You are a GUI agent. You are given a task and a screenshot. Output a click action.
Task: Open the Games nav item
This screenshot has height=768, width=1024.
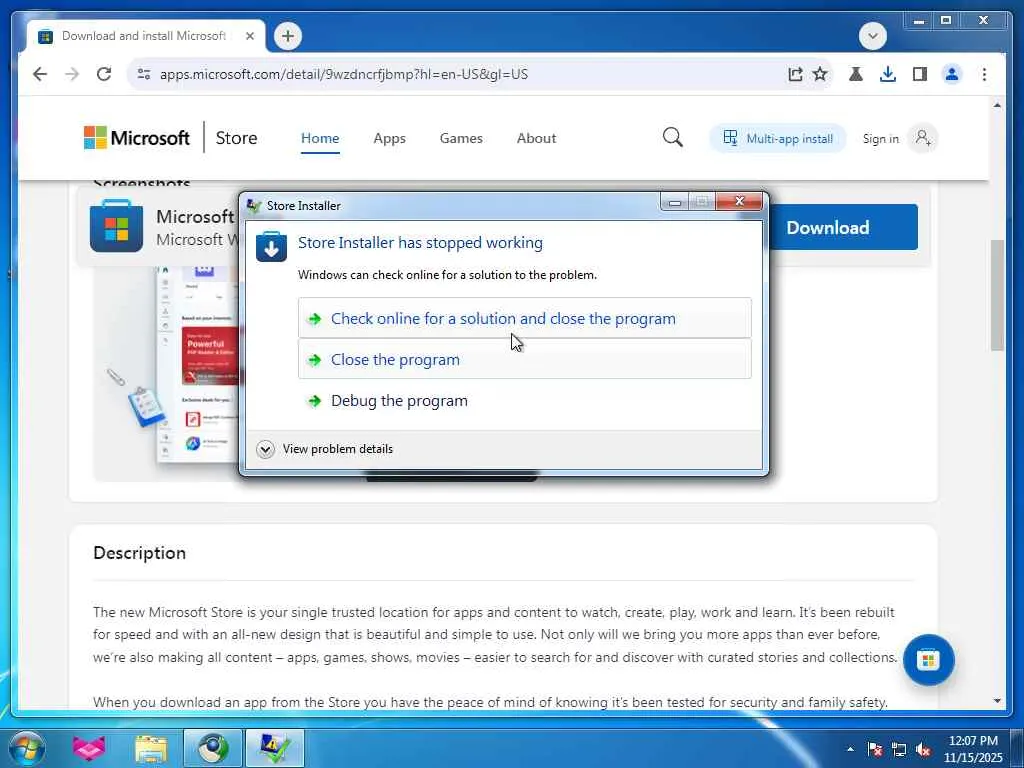[x=461, y=138]
